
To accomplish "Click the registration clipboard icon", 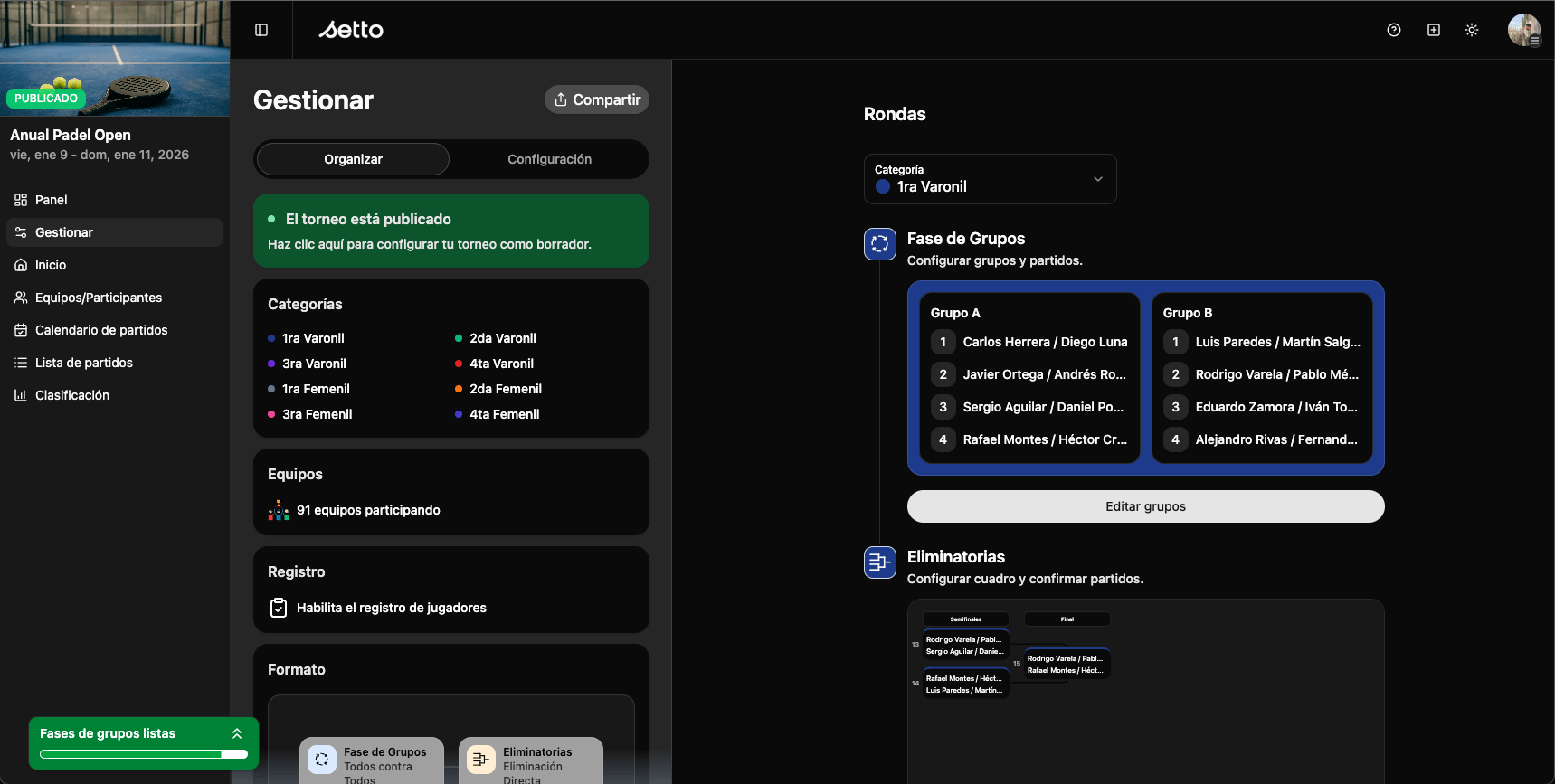I will [279, 608].
